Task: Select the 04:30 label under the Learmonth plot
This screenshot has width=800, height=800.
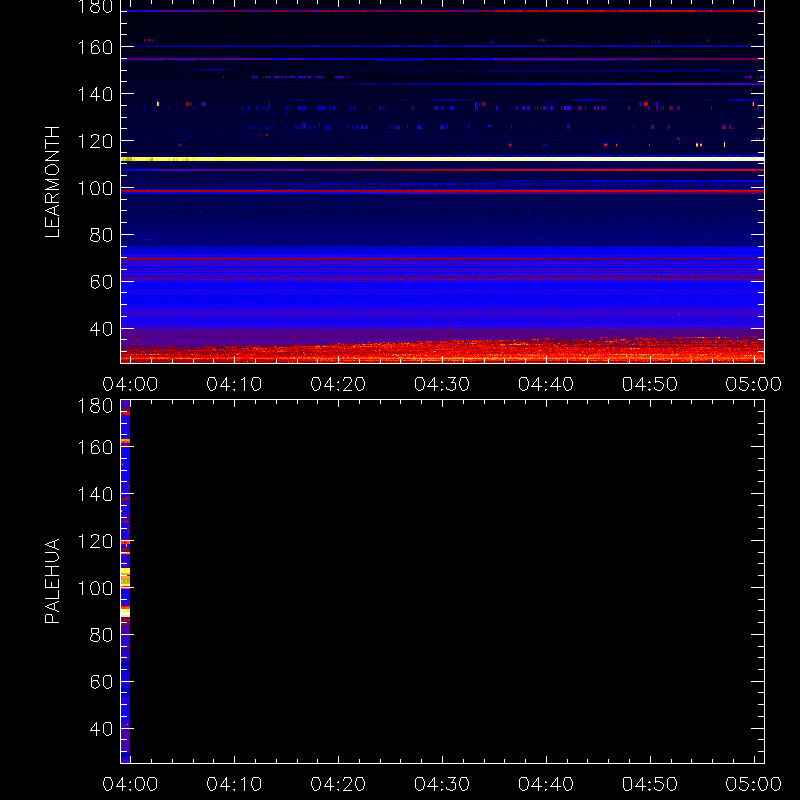Action: (442, 384)
